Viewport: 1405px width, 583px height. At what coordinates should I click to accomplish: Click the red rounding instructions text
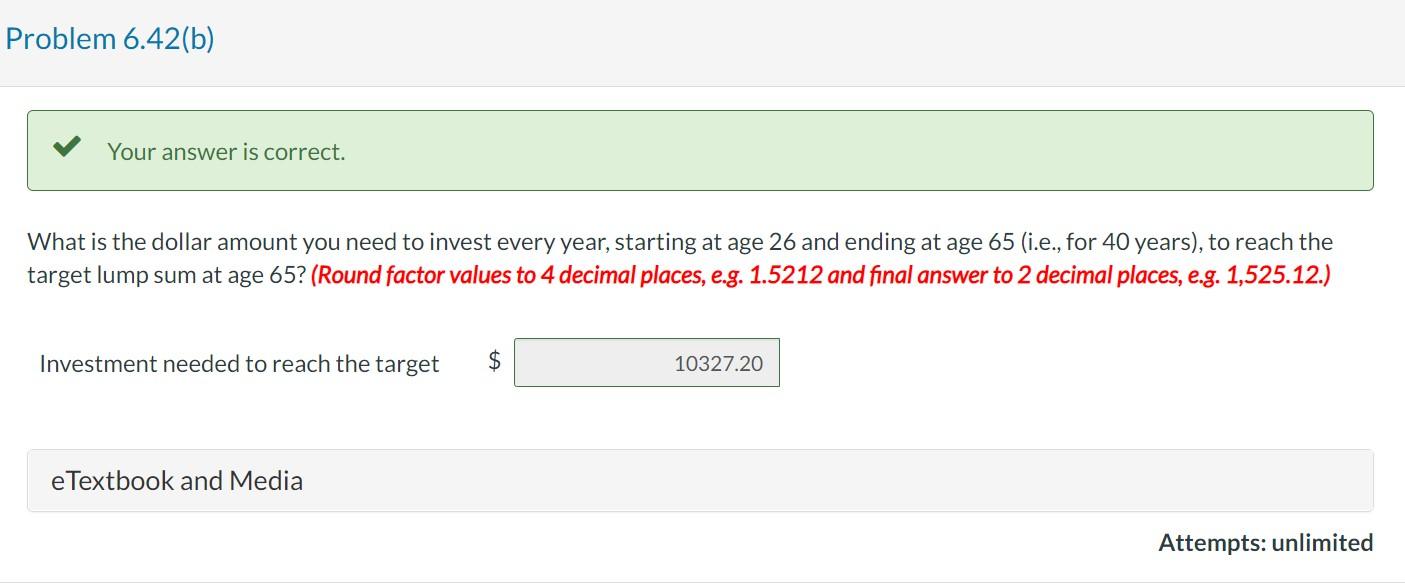click(820, 273)
